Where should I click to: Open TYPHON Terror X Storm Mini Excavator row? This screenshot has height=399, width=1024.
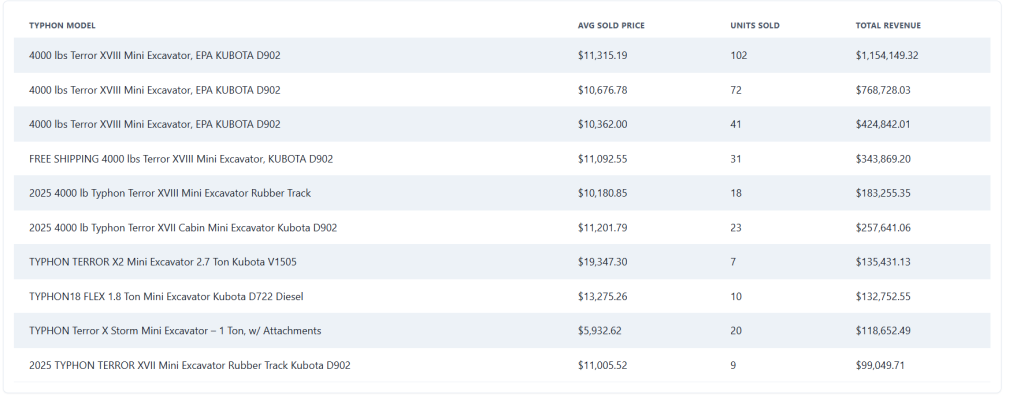click(502, 330)
